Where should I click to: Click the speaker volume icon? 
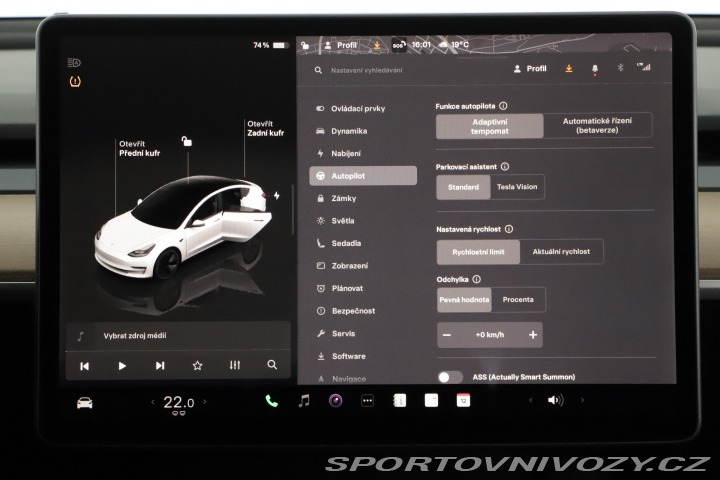pos(555,400)
